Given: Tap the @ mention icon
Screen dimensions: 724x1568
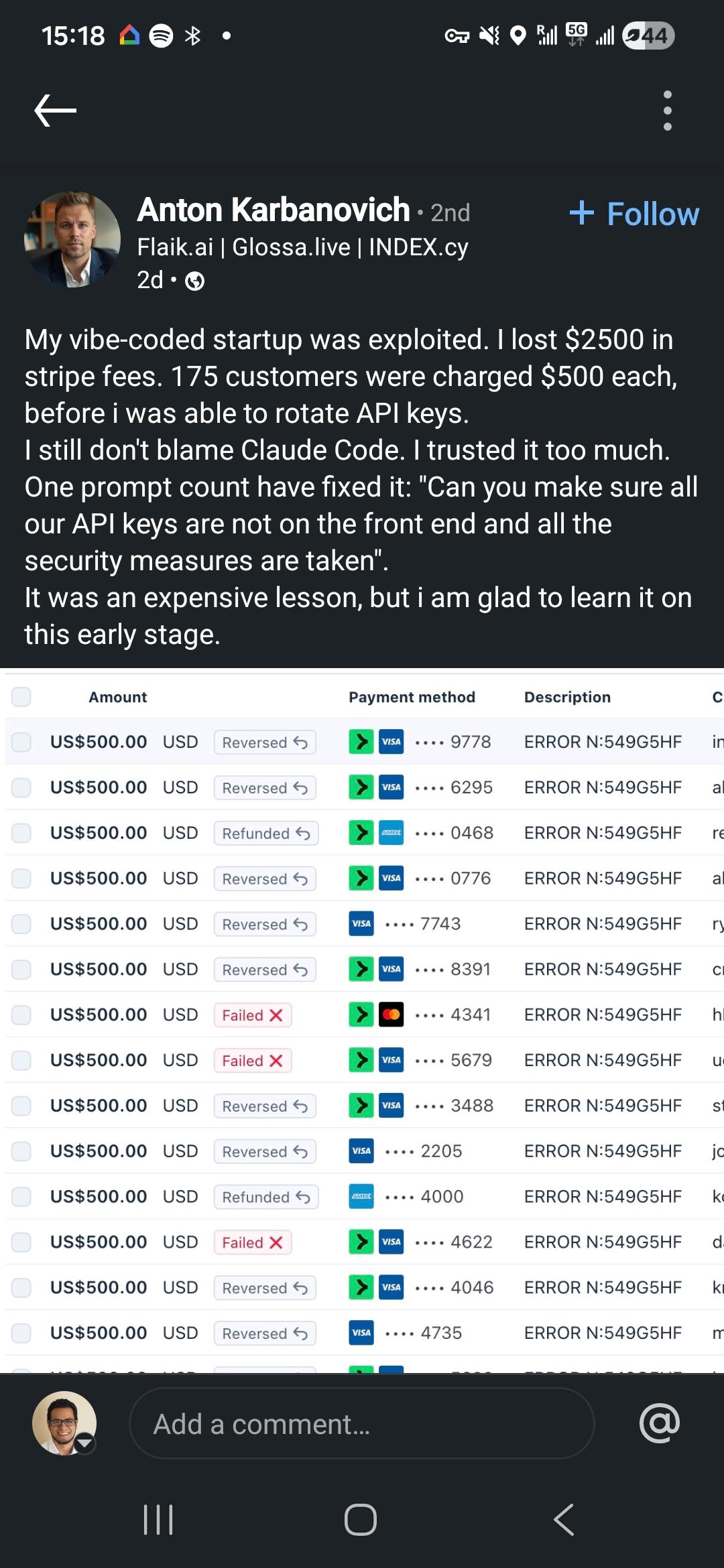Looking at the screenshot, I should coord(660,1423).
